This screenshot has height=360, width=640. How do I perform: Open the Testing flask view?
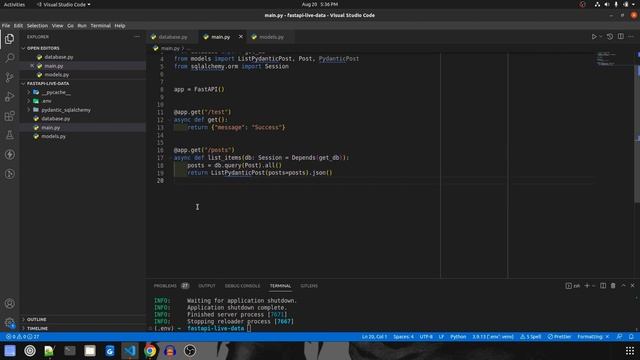[9, 135]
